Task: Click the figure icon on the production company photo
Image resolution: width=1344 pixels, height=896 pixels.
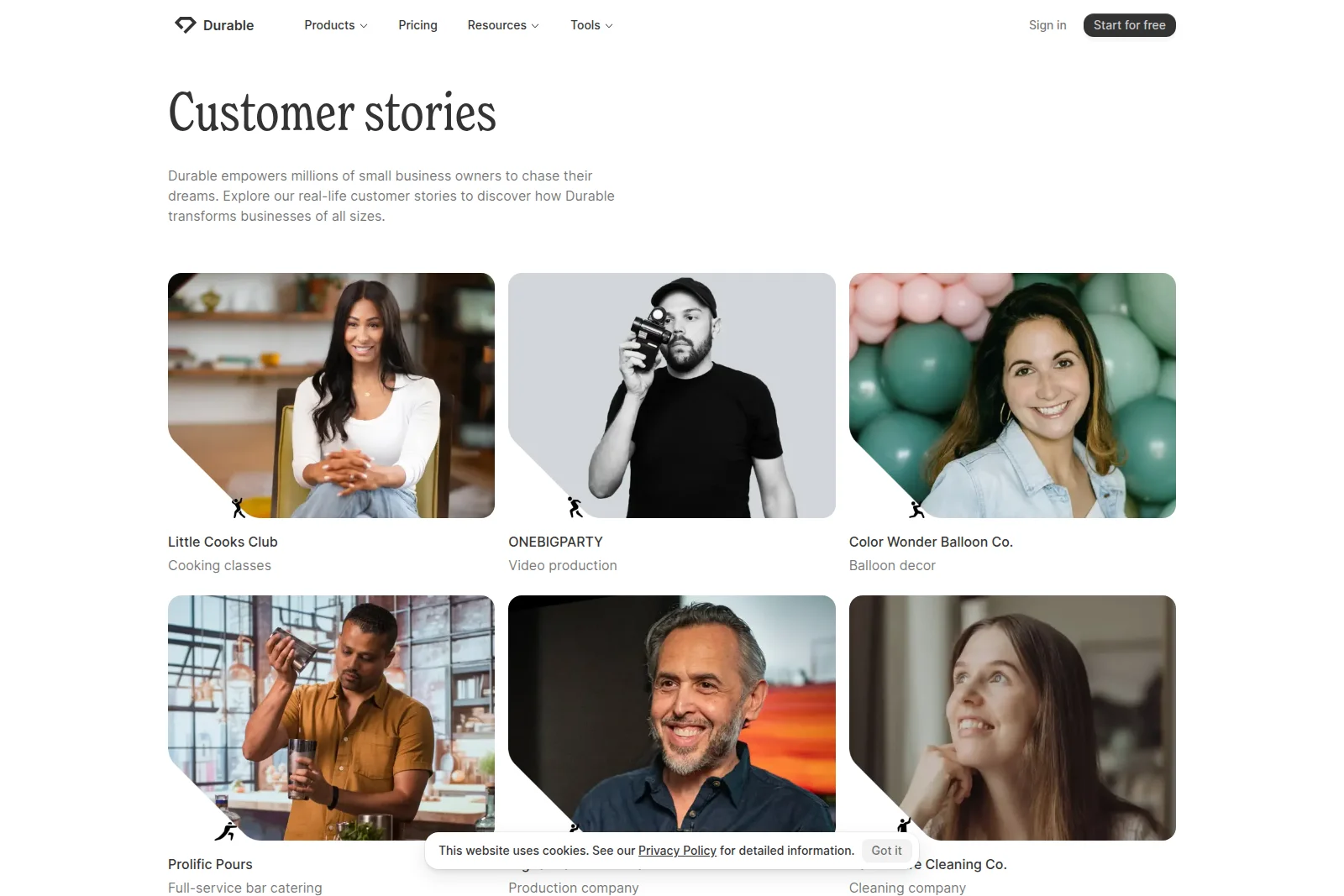Action: click(574, 829)
